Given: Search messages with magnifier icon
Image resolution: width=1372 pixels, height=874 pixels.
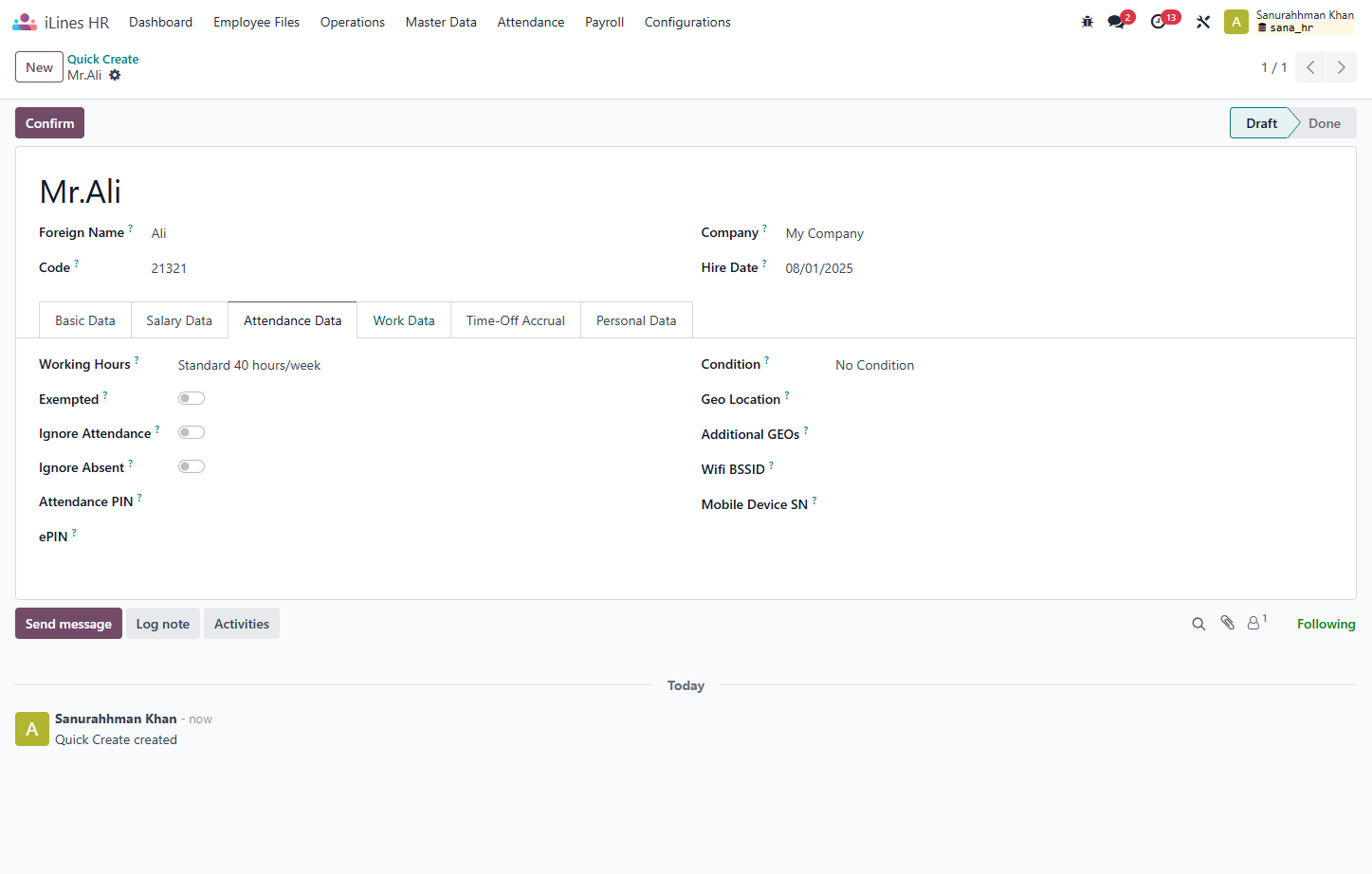Looking at the screenshot, I should pos(1198,624).
